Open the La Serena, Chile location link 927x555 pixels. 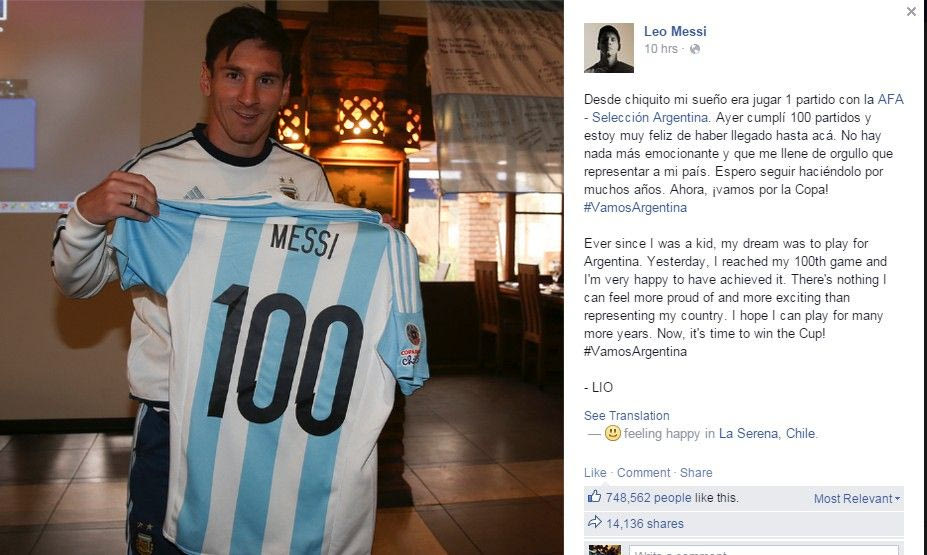tap(767, 433)
